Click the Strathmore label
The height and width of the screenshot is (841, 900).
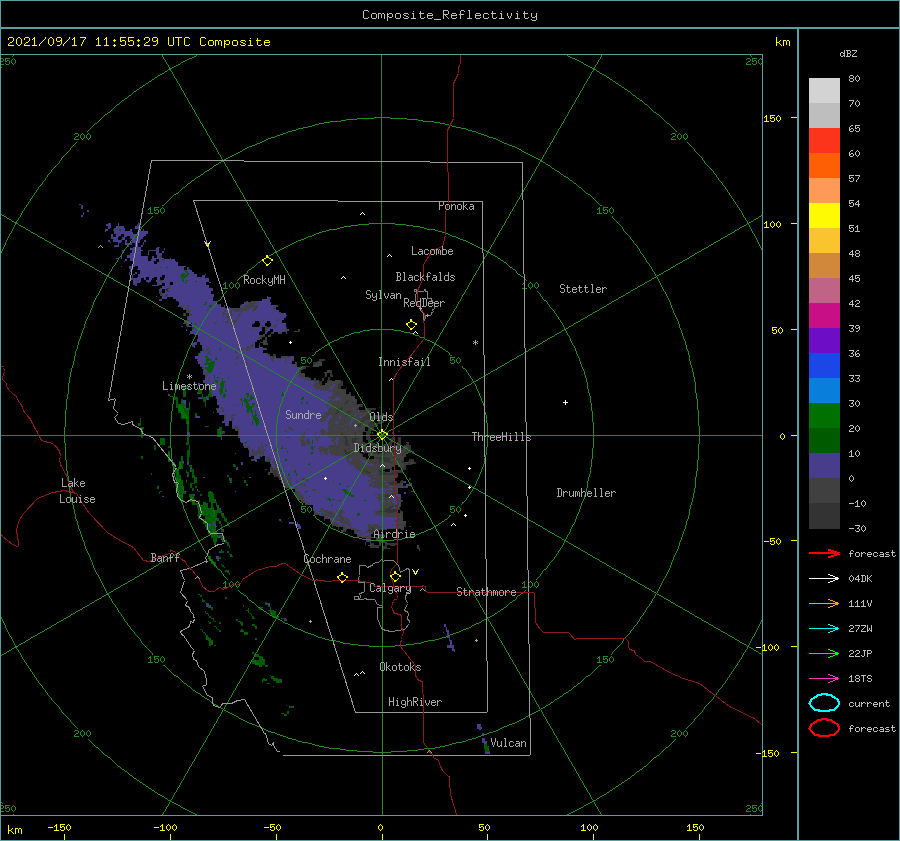point(486,592)
